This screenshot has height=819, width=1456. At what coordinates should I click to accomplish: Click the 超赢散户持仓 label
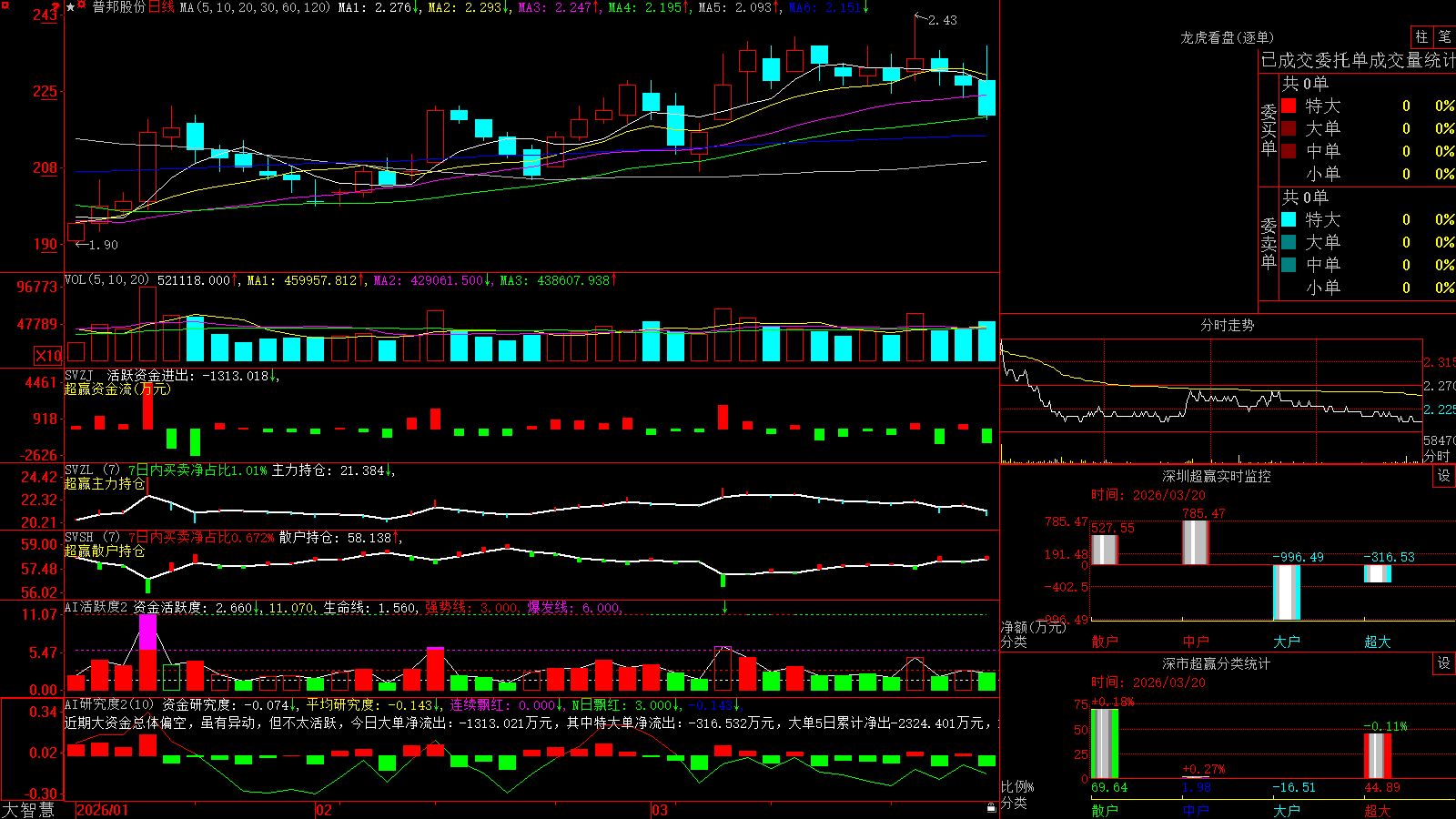(x=105, y=551)
